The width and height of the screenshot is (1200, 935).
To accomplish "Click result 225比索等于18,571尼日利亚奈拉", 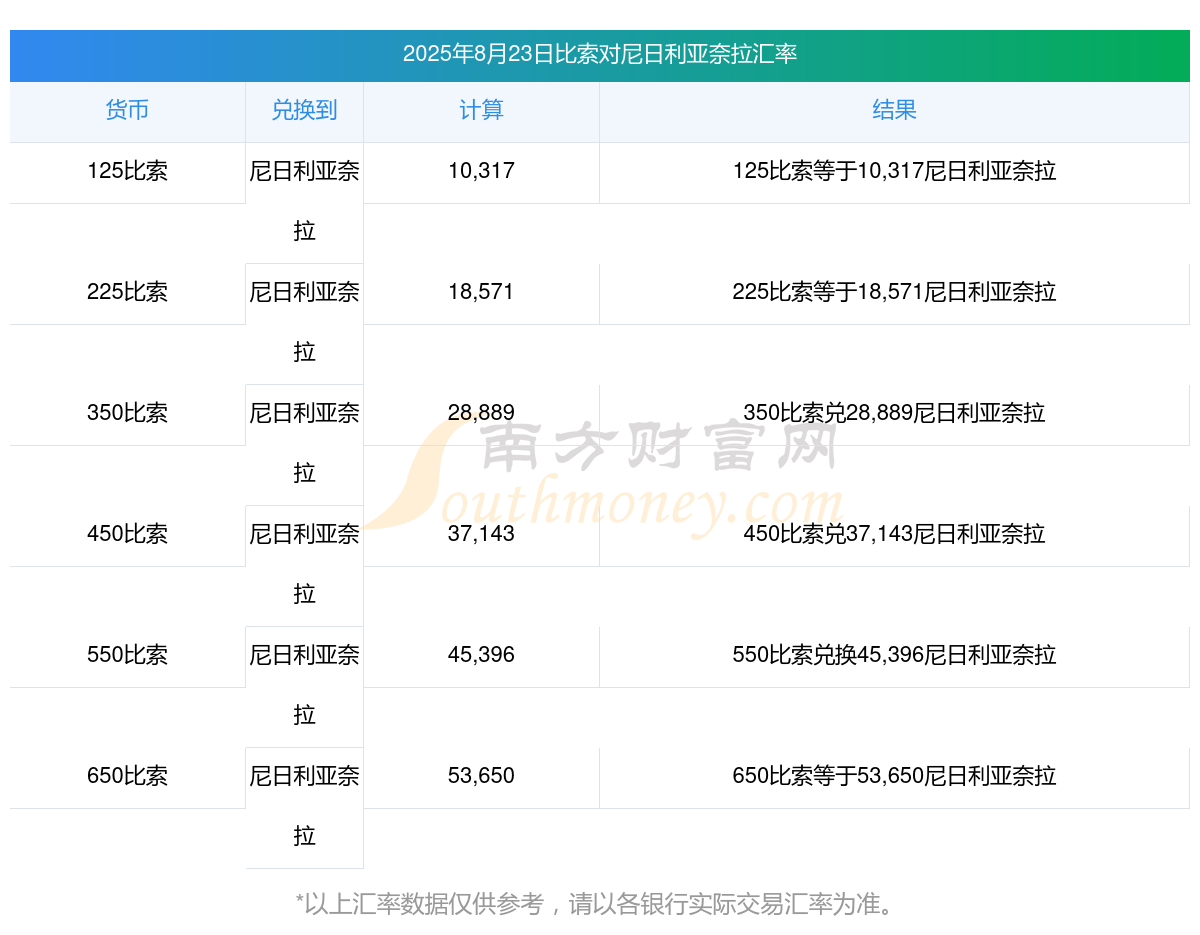I will point(894,292).
